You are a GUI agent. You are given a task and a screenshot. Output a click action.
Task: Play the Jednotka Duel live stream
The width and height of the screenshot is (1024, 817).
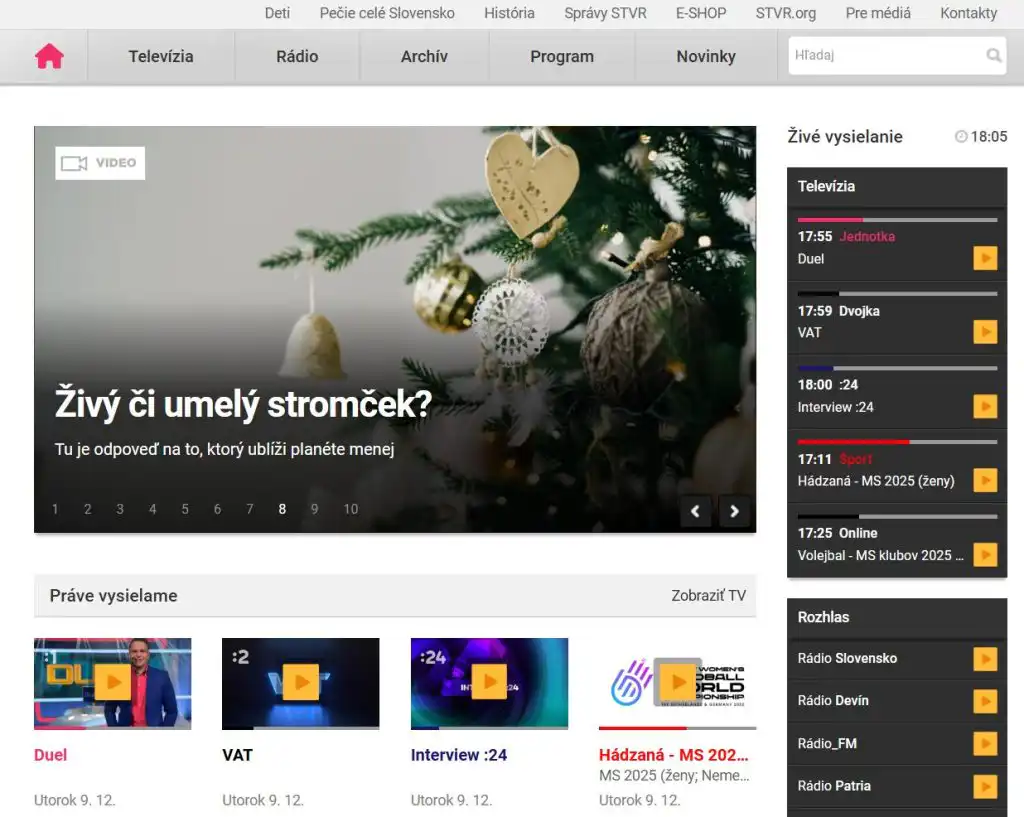[x=985, y=259]
